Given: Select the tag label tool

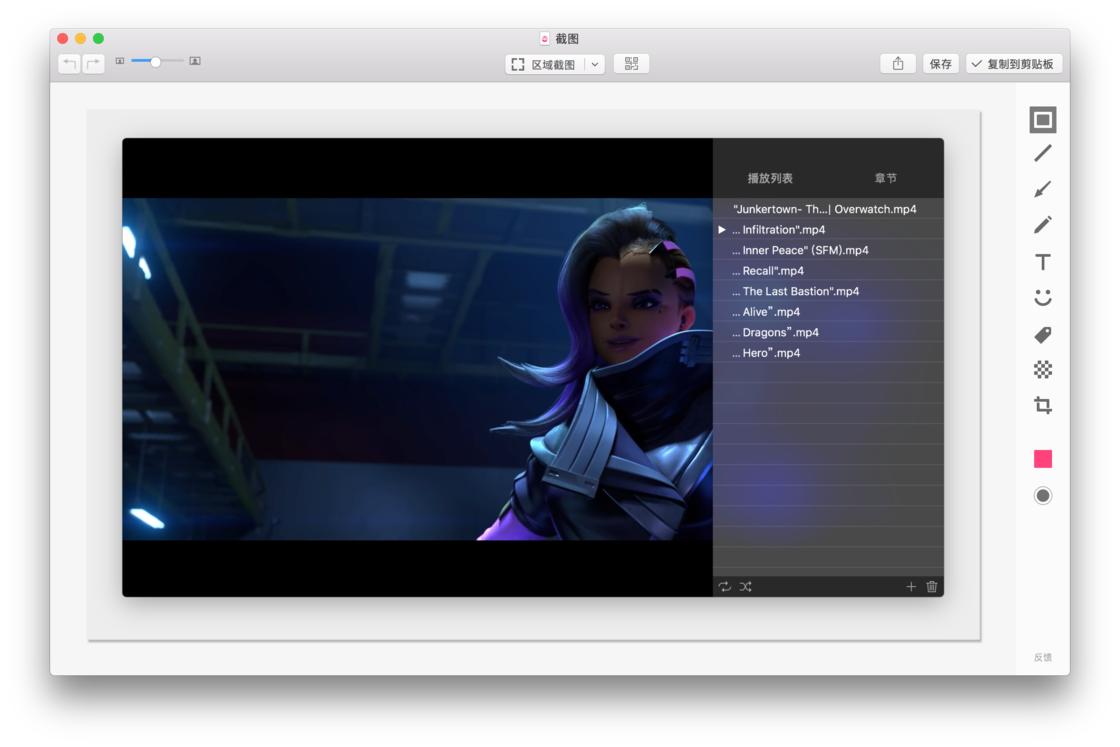Looking at the screenshot, I should click(x=1042, y=334).
